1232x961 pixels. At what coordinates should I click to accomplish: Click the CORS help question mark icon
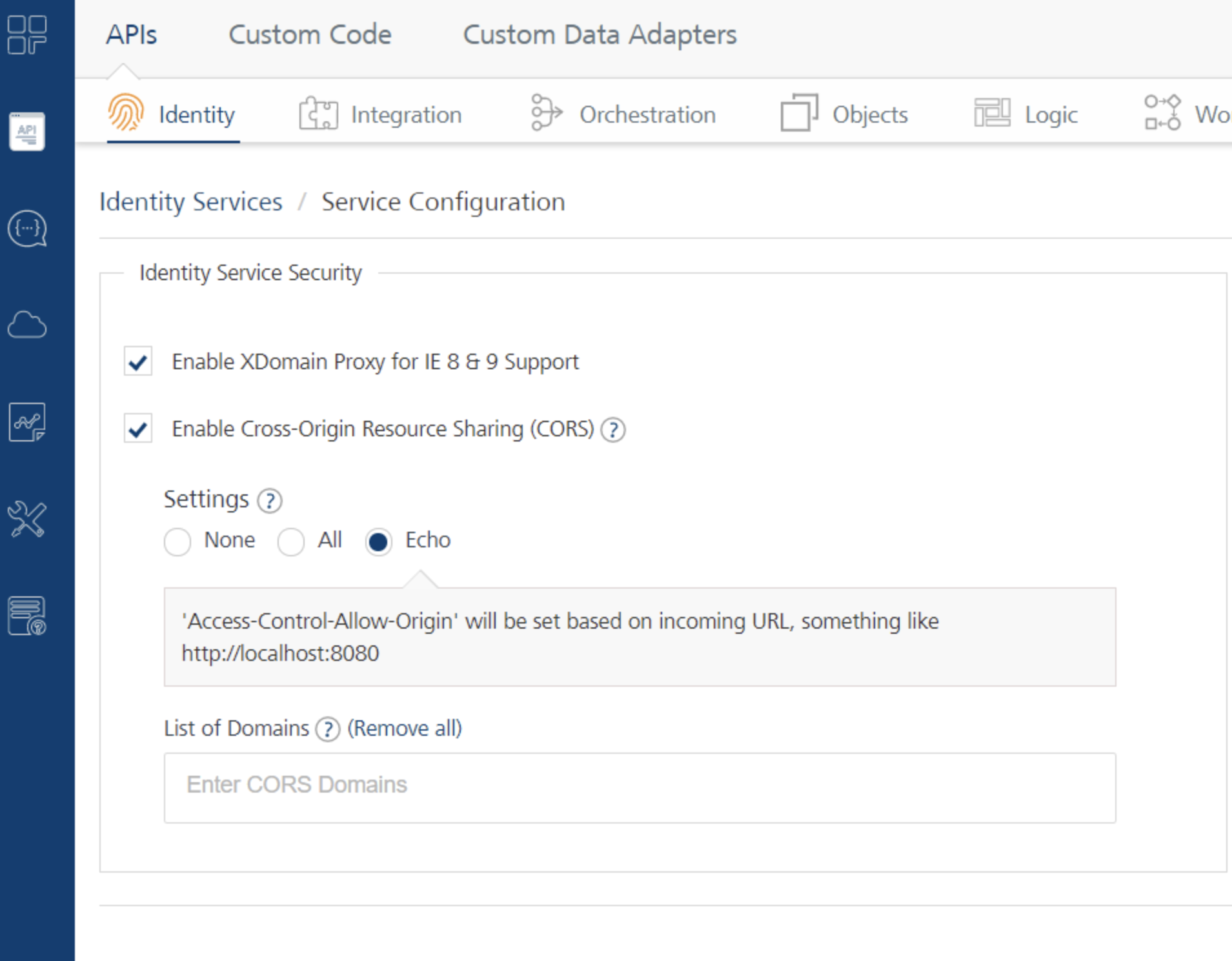[x=613, y=430]
